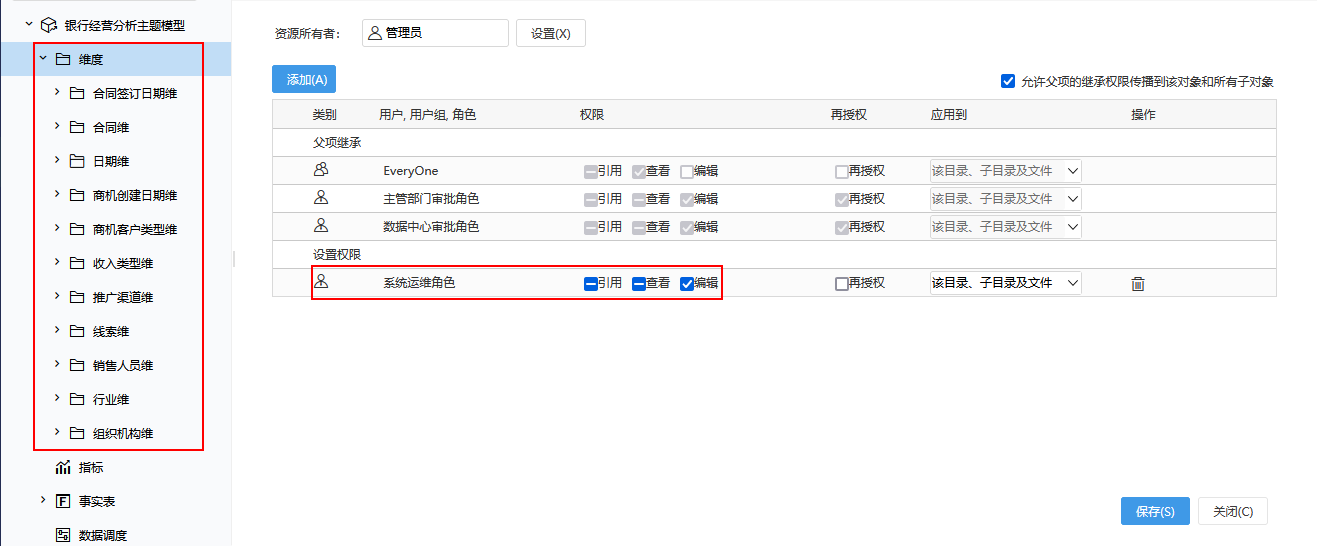
Task: Toggle 查看 checkbox for 系统运维角色
Action: pos(639,284)
